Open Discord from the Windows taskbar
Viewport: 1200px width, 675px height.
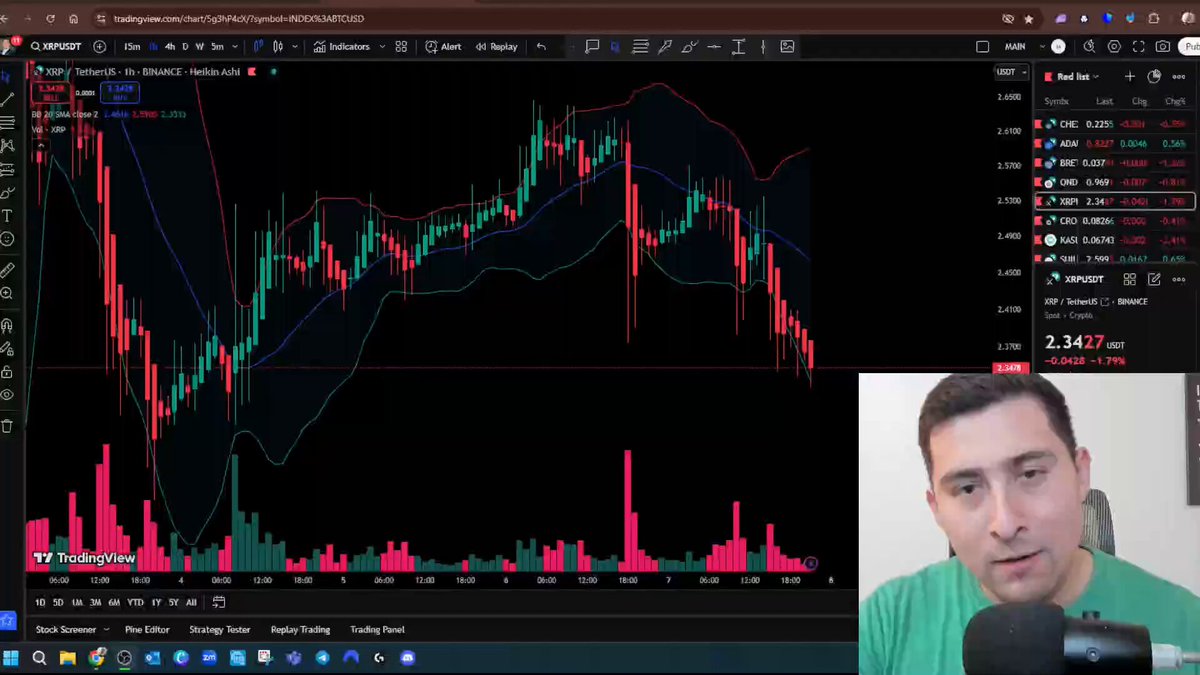(408, 658)
